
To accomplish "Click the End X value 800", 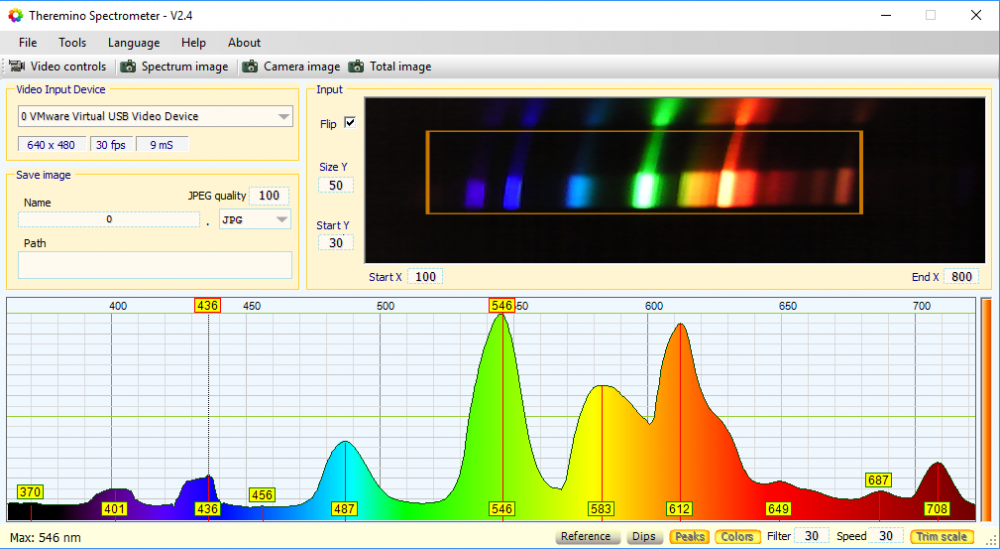I will (961, 277).
